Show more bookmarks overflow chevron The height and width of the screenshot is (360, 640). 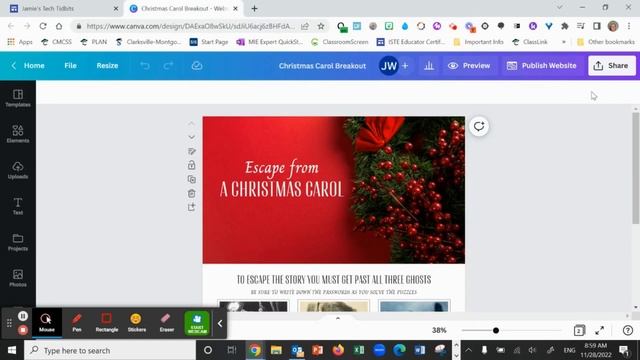[x=564, y=42]
